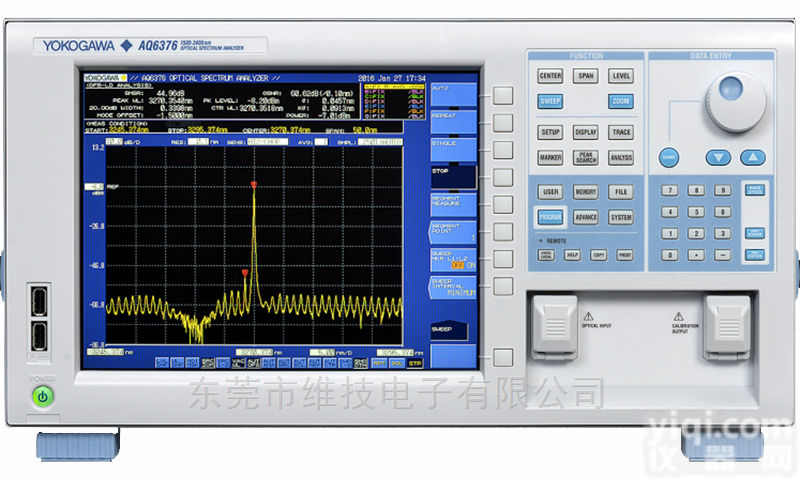Open the SEGMENT POINT softkey setting
This screenshot has height=480, width=800.
pos(453,231)
